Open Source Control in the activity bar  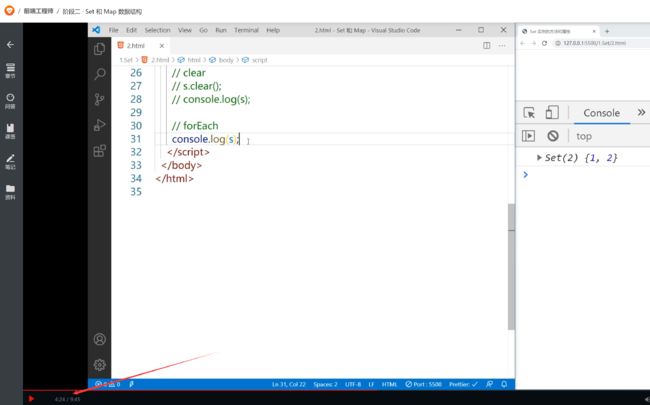pos(99,99)
